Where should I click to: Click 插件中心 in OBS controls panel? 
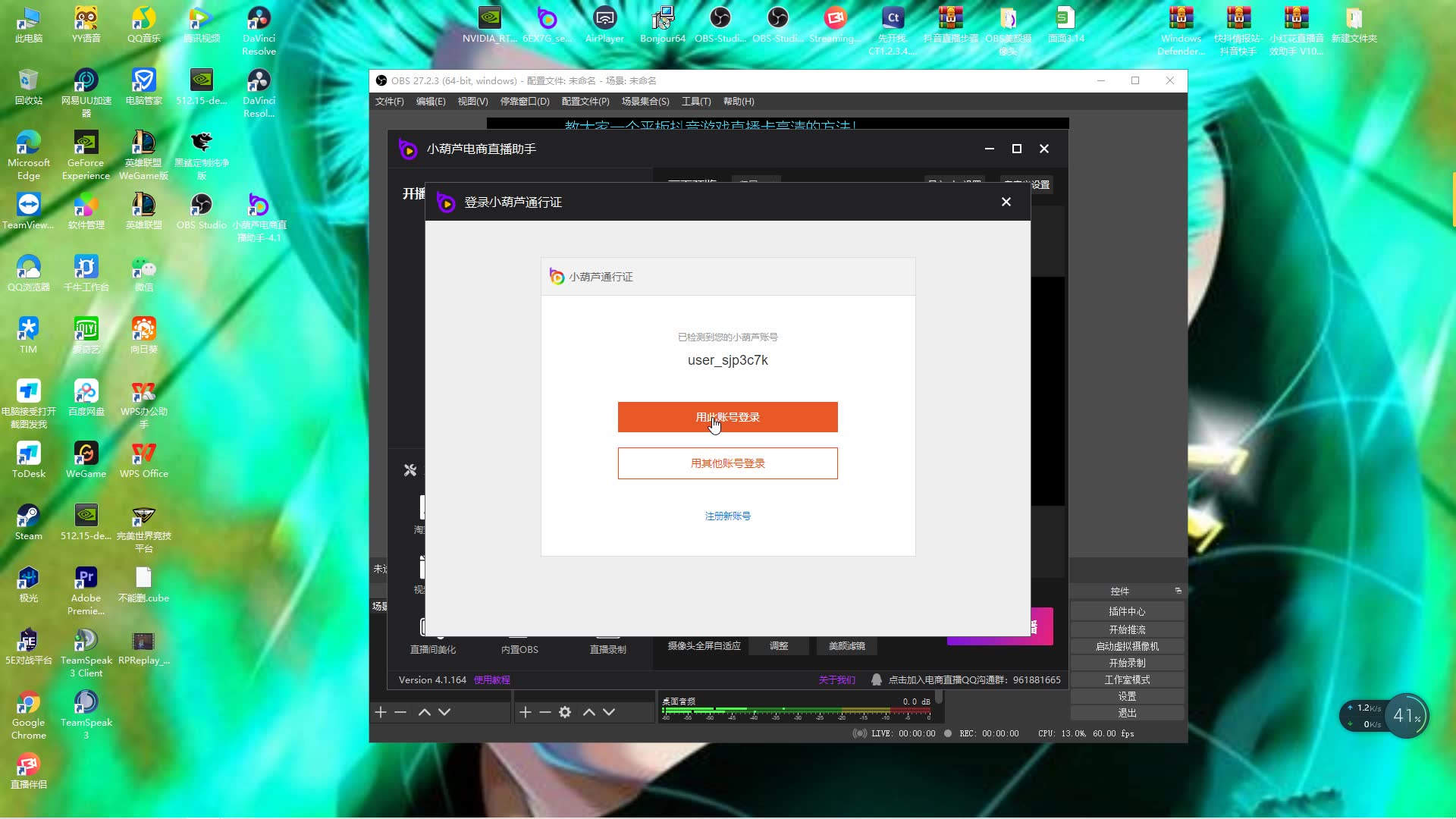point(1127,611)
